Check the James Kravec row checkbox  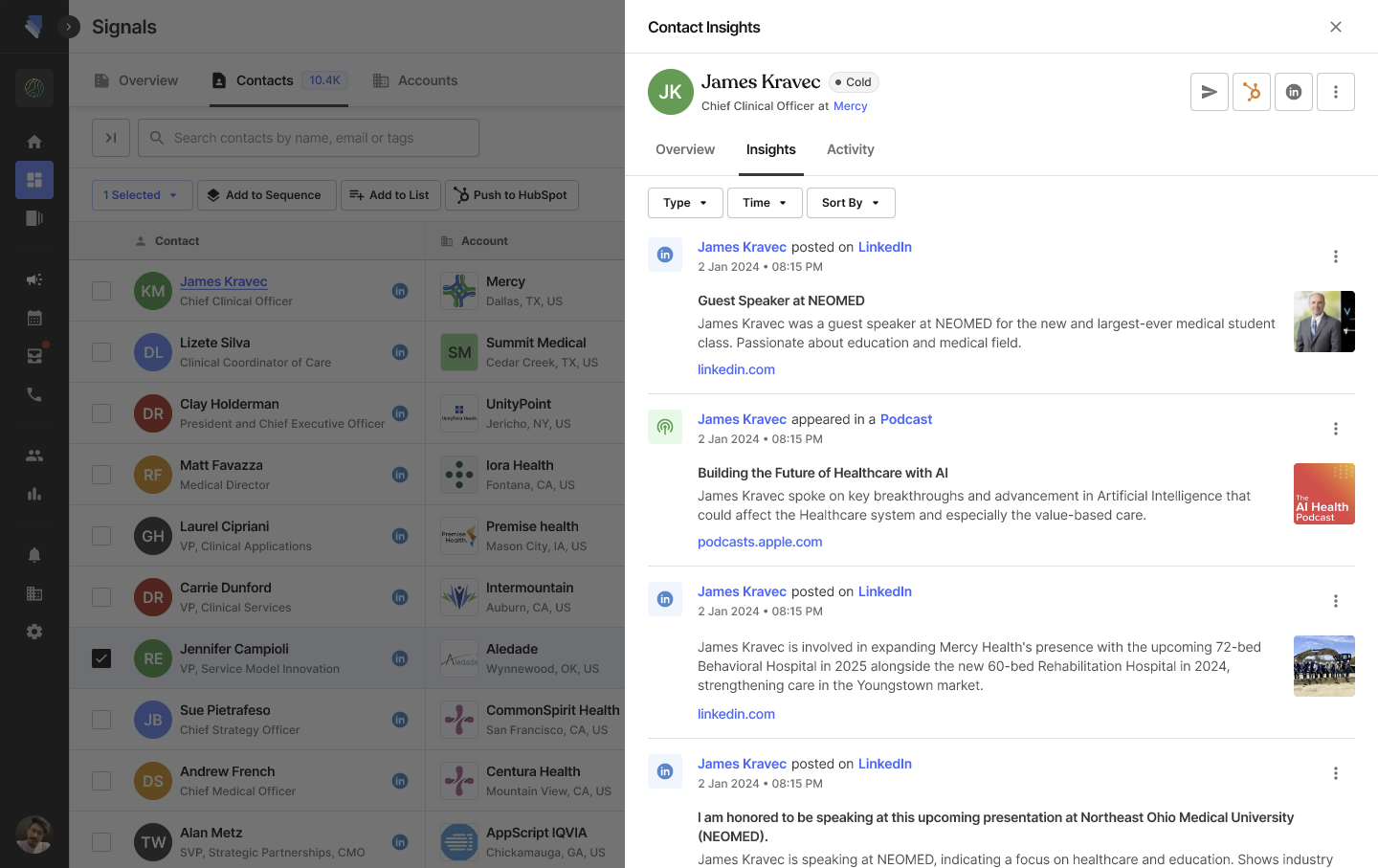coord(101,291)
